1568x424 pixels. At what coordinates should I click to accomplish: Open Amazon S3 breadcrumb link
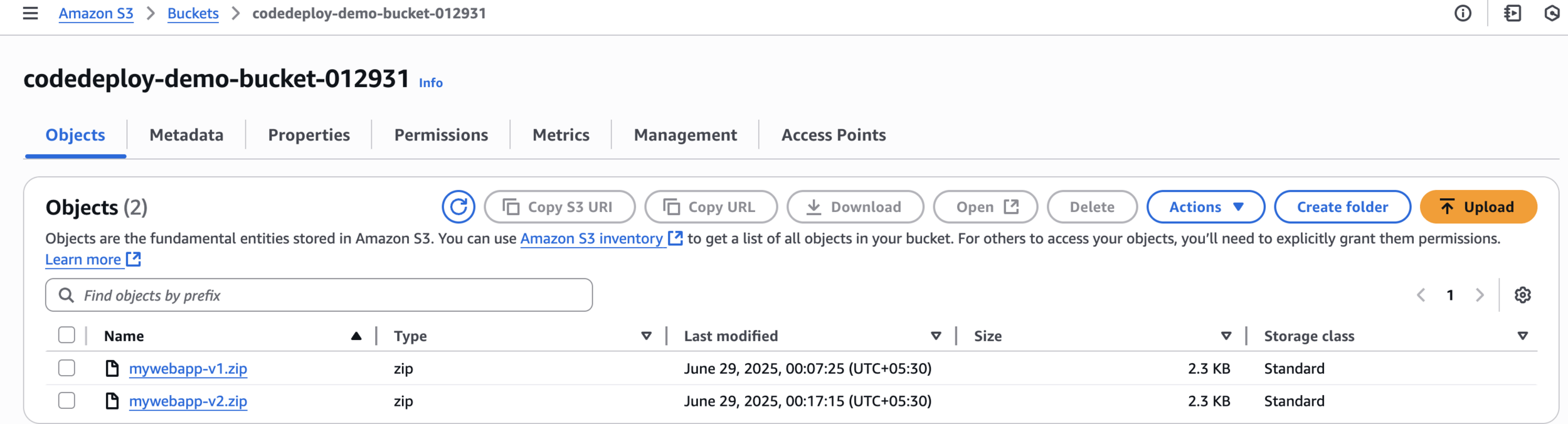pos(96,13)
